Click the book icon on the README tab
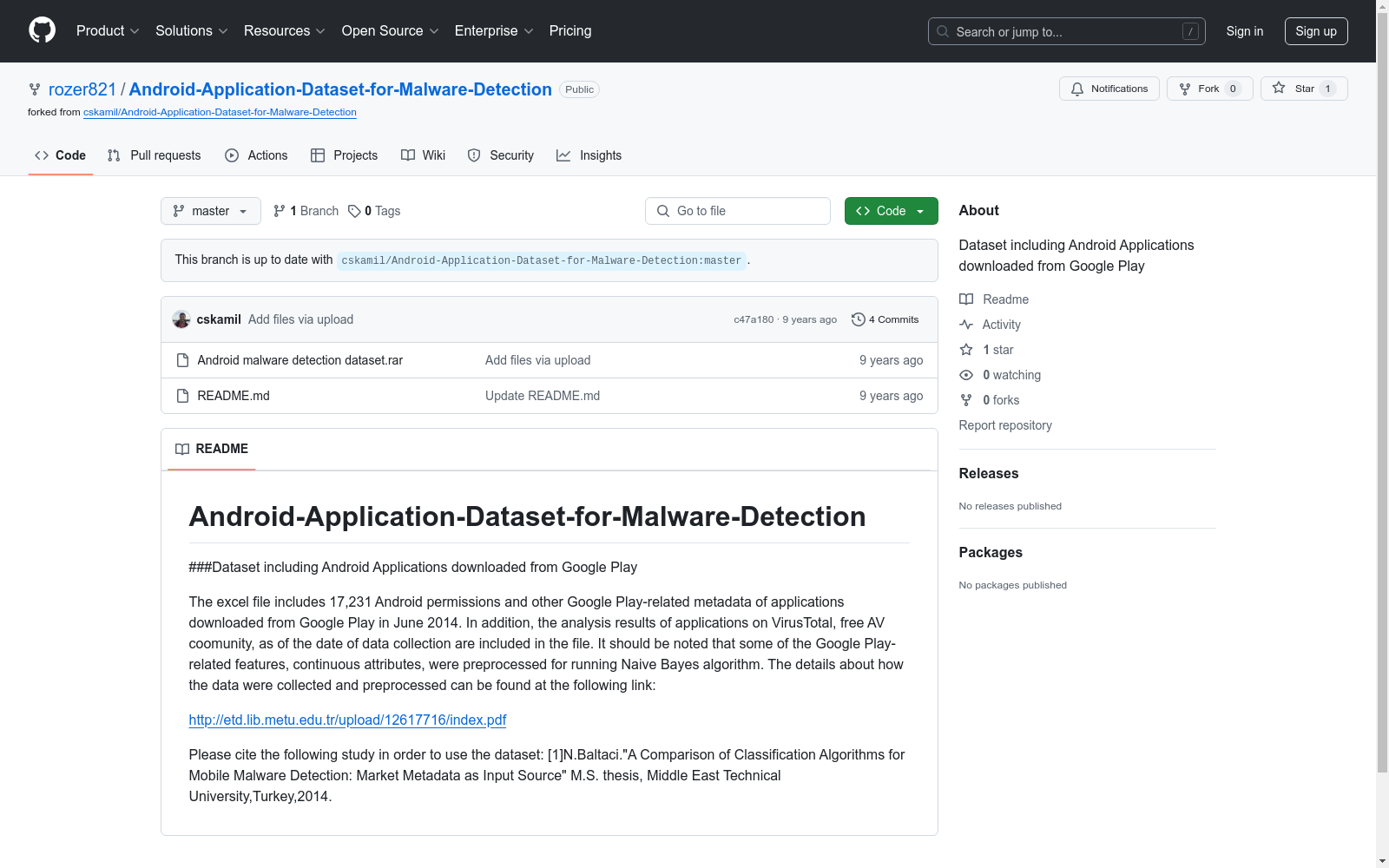The height and width of the screenshot is (868, 1389). [182, 449]
